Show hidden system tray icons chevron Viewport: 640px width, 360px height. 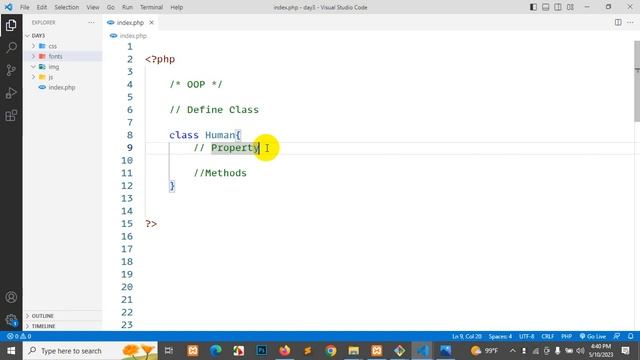[x=513, y=351]
